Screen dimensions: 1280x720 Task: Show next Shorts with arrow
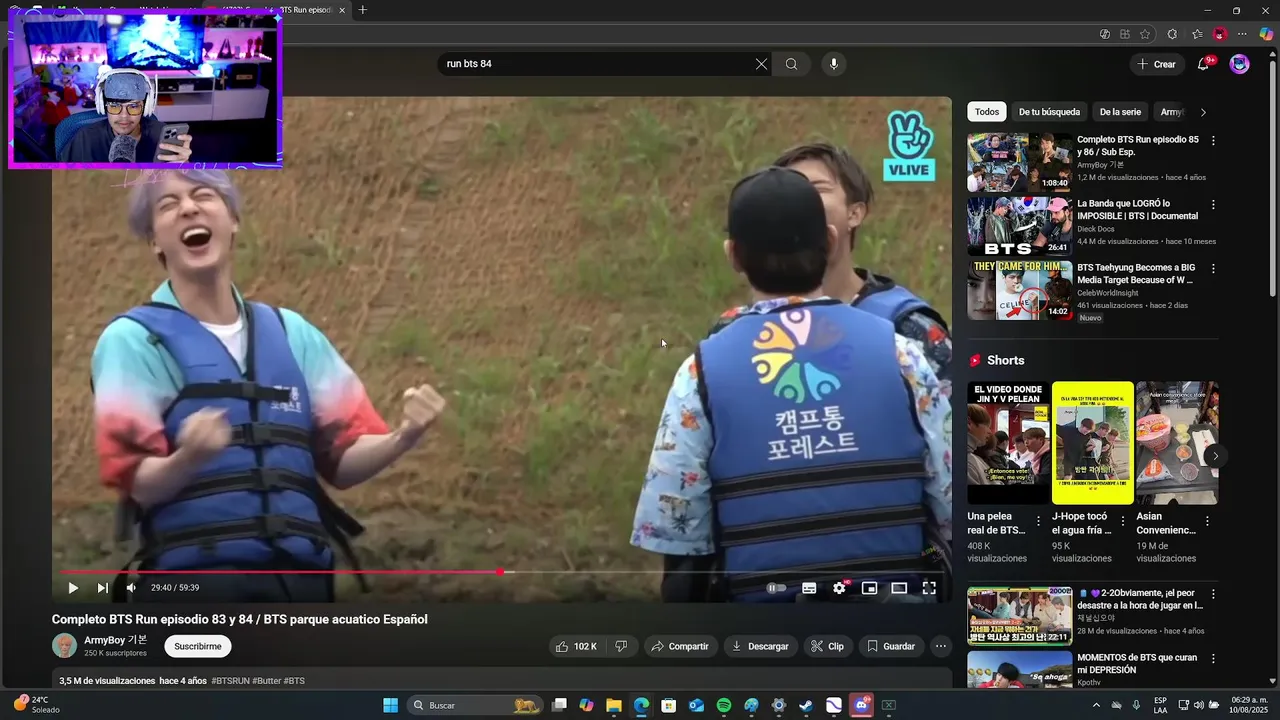tap(1215, 456)
